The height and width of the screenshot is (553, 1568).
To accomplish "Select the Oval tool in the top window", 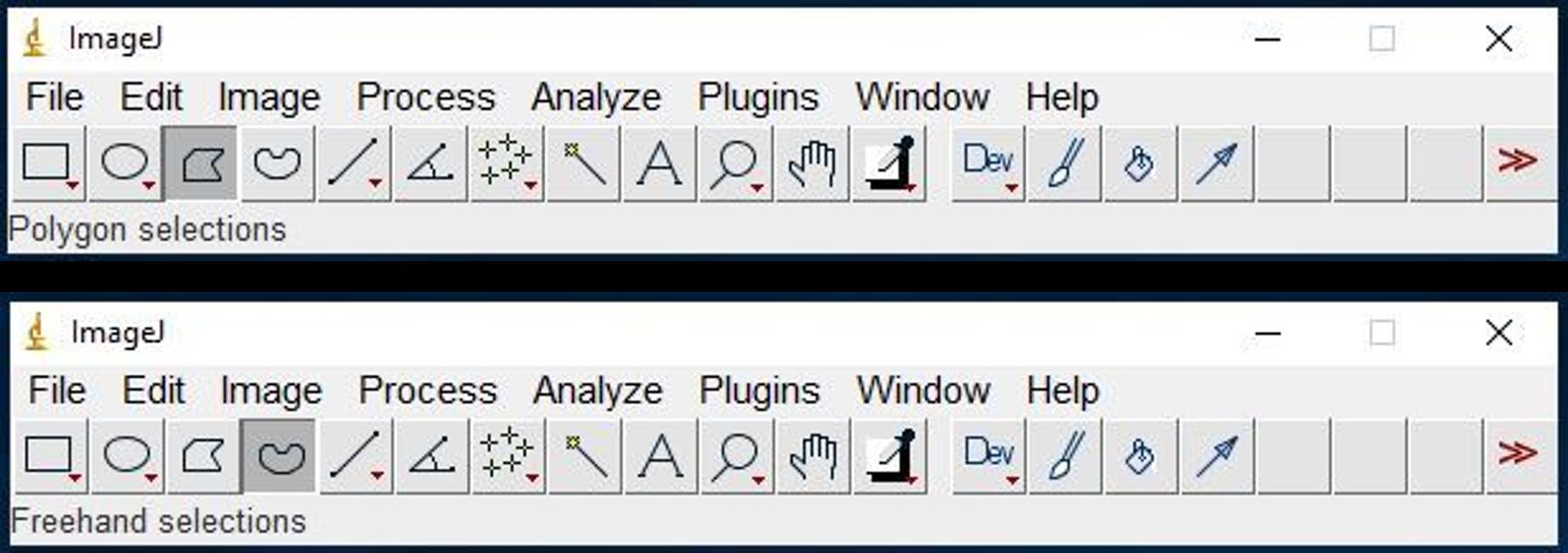I will point(126,163).
